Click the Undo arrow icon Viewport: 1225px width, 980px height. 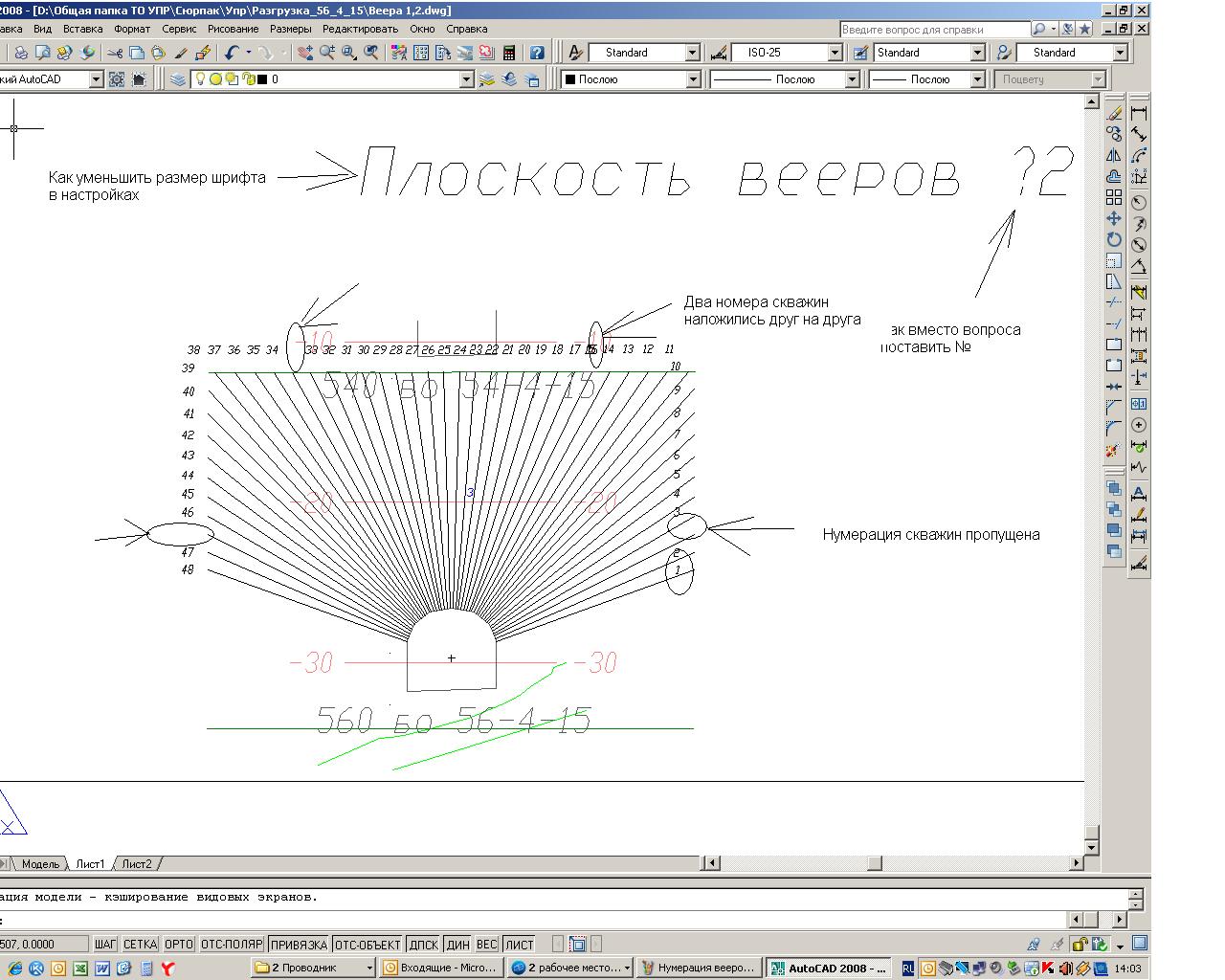point(231,53)
